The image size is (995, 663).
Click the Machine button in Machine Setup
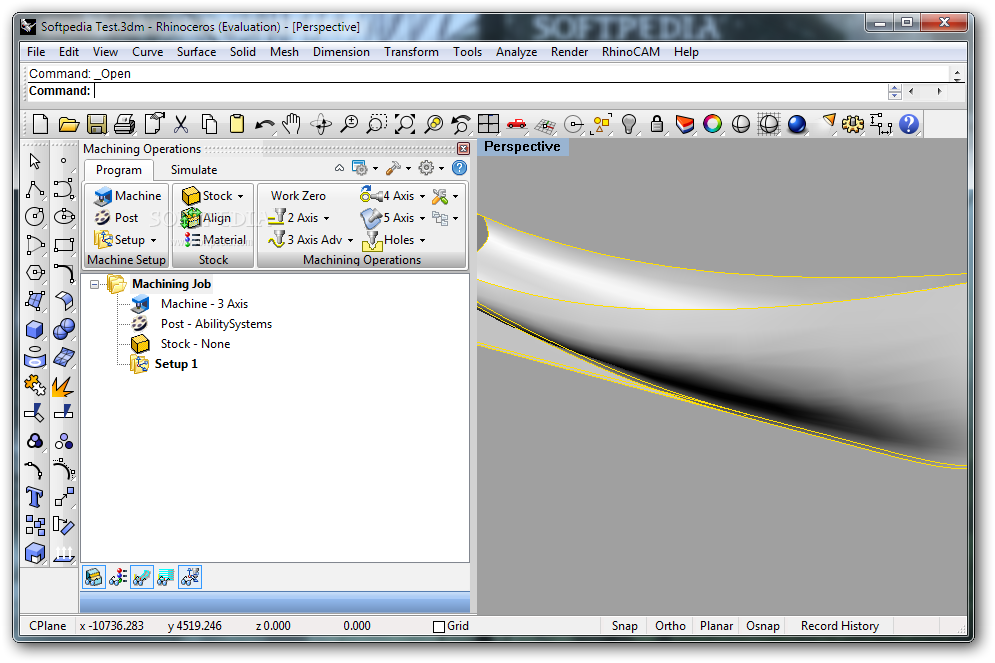[128, 196]
